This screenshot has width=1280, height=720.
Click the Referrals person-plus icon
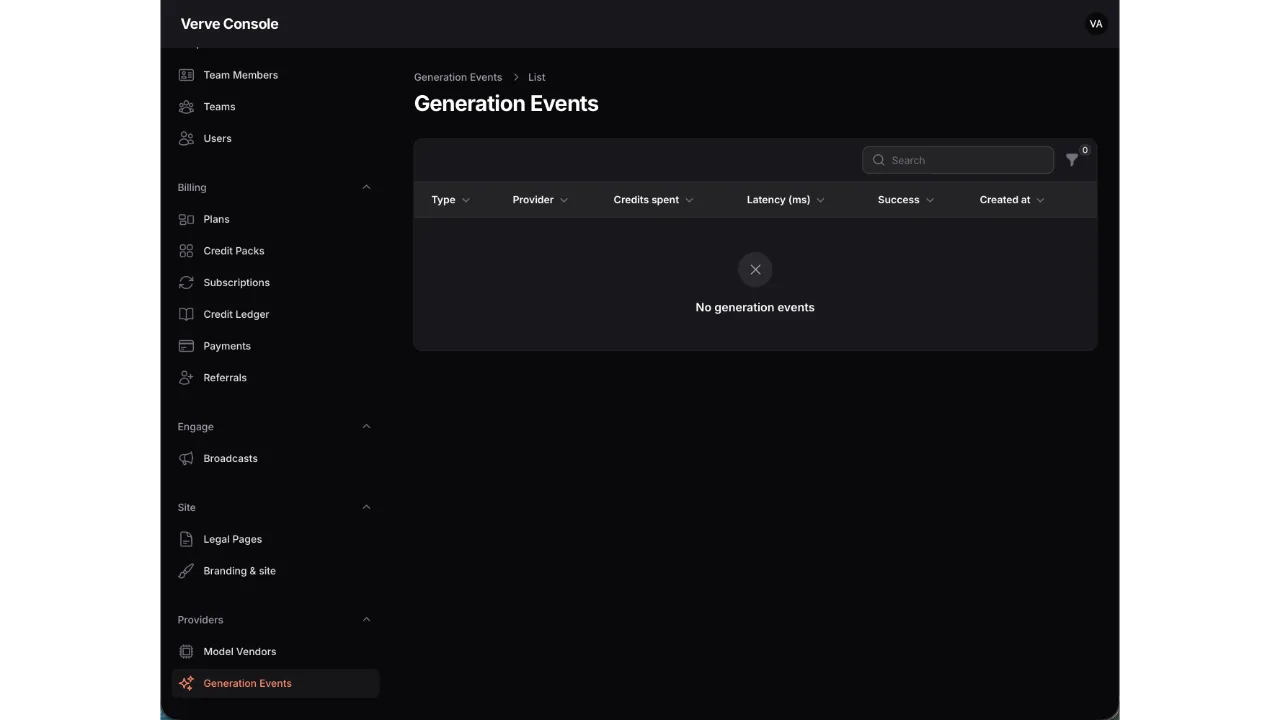(x=186, y=378)
